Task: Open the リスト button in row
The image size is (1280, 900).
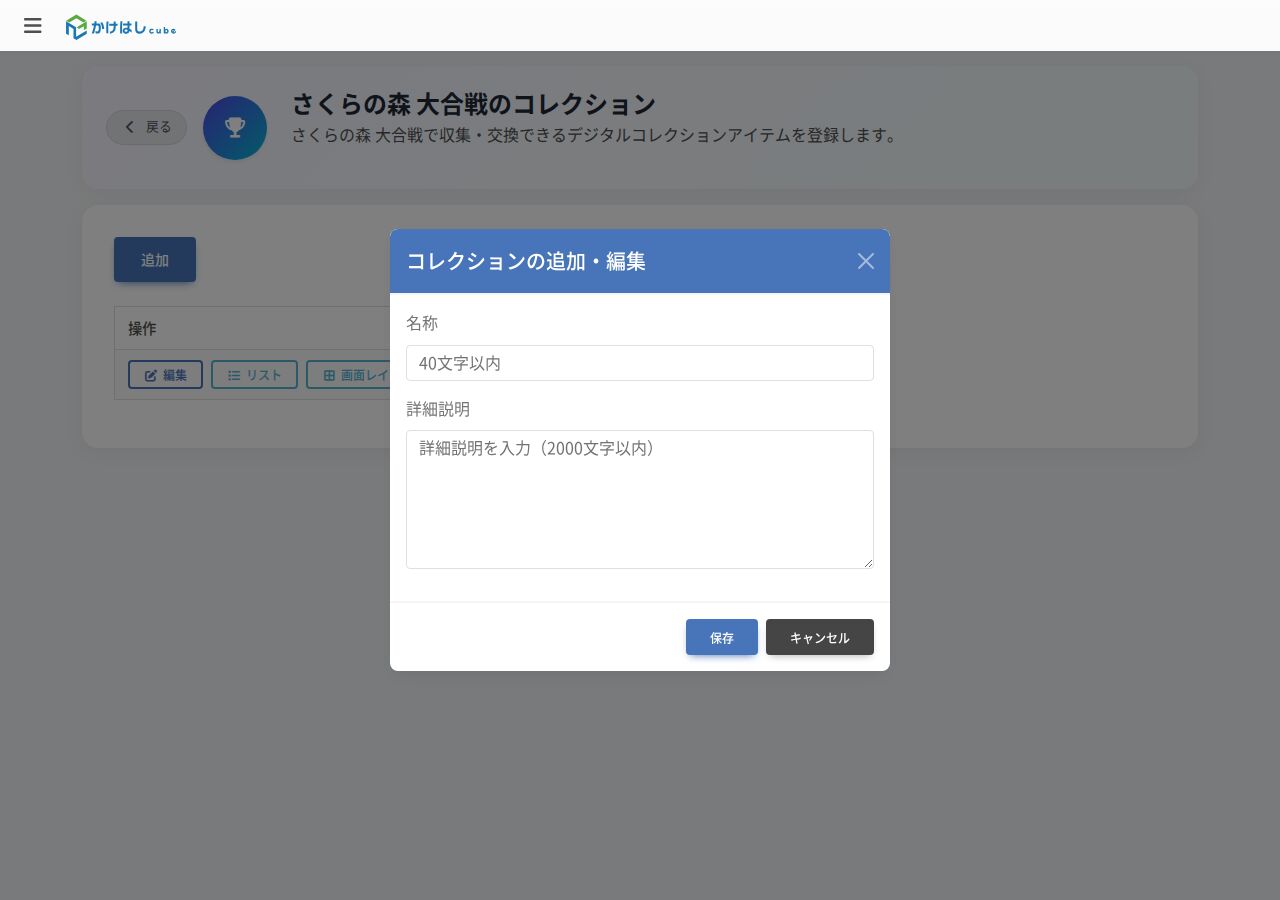Action: coord(254,375)
